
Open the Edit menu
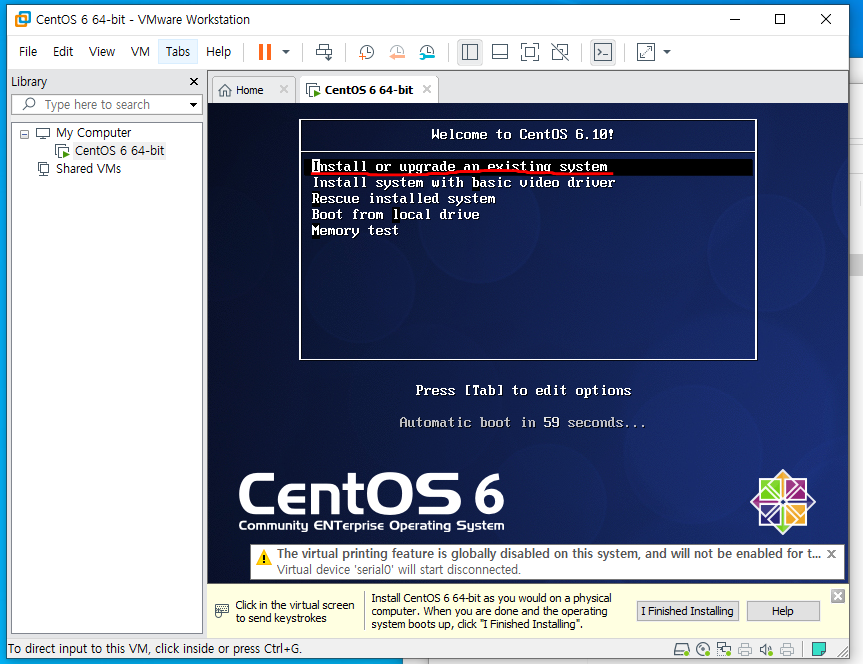coord(63,52)
